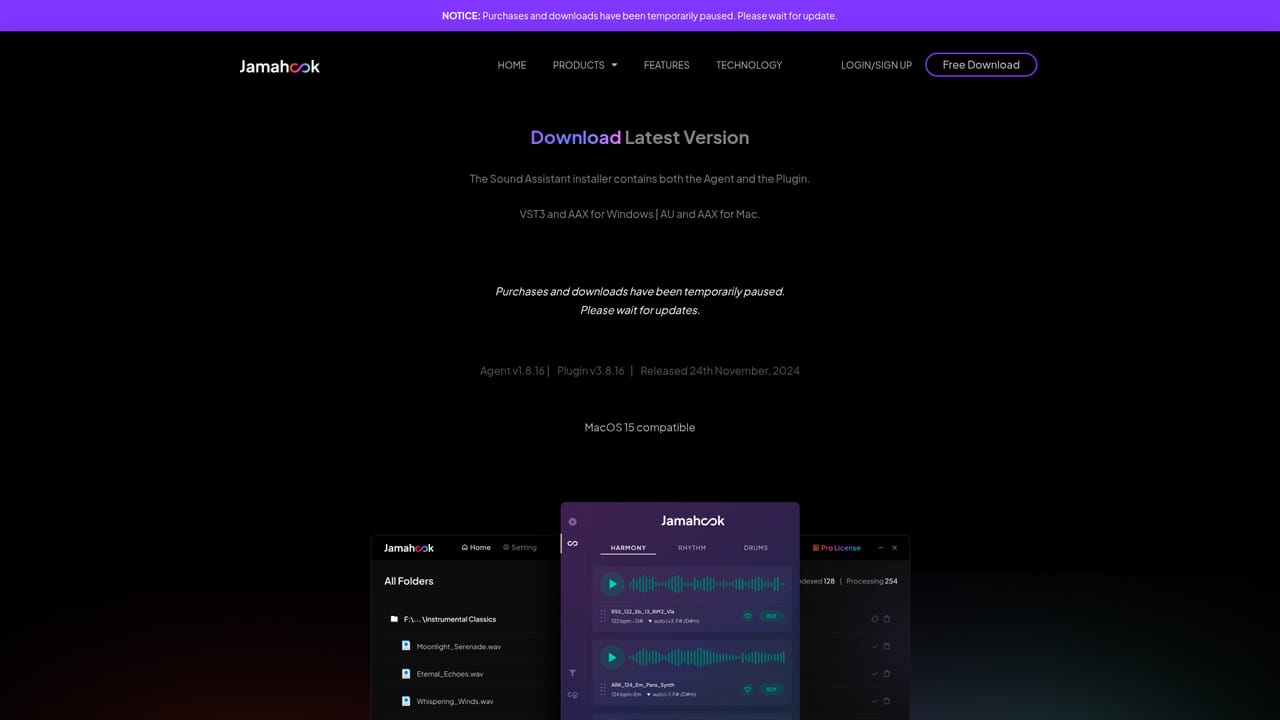Click the drag handle of the ARK_124_Em_Pans_Synth sample

[x=603, y=689]
